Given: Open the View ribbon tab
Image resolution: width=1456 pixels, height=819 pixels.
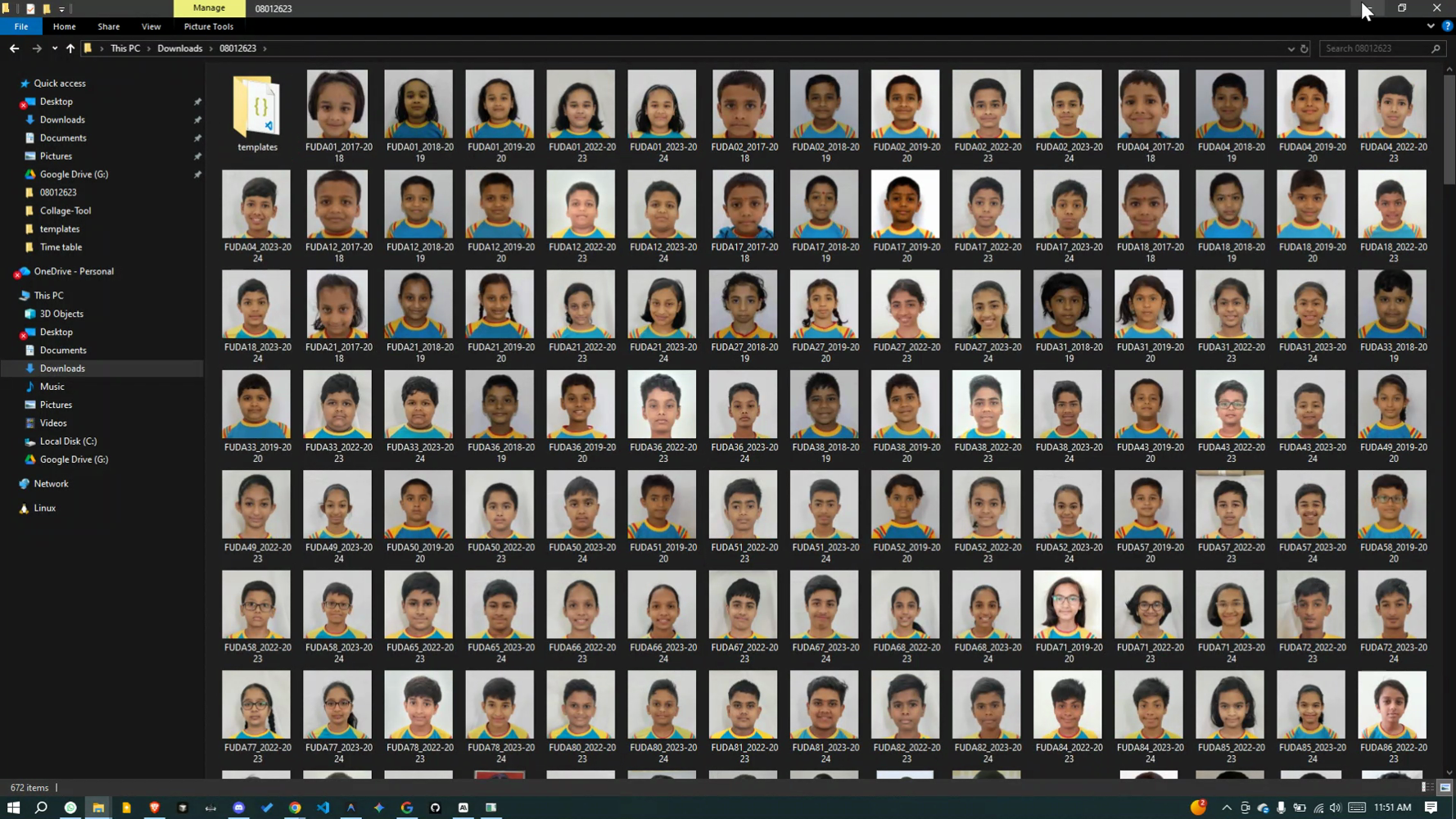Looking at the screenshot, I should pos(151,26).
